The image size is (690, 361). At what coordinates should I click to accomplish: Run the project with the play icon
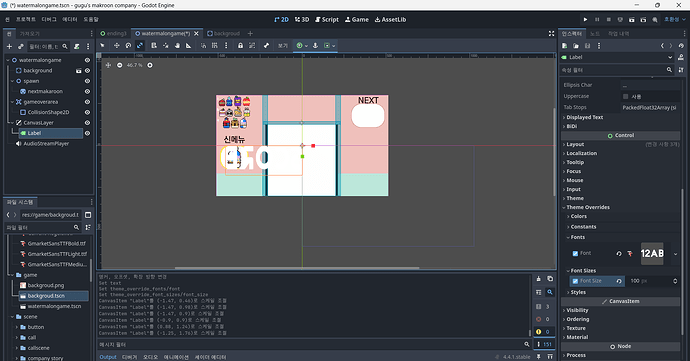pos(585,19)
